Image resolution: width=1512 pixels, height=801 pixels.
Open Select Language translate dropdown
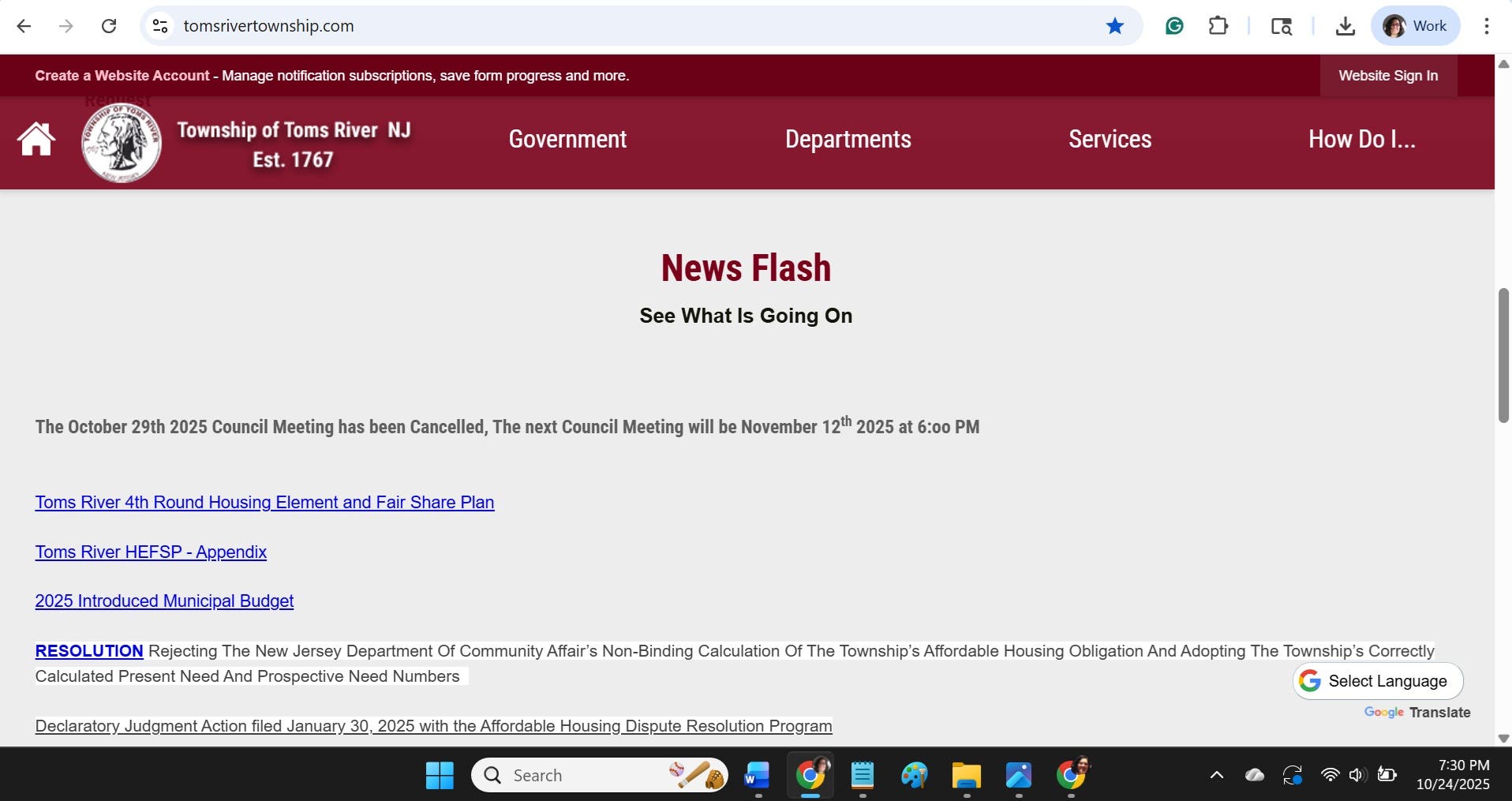pyautogui.click(x=1378, y=681)
